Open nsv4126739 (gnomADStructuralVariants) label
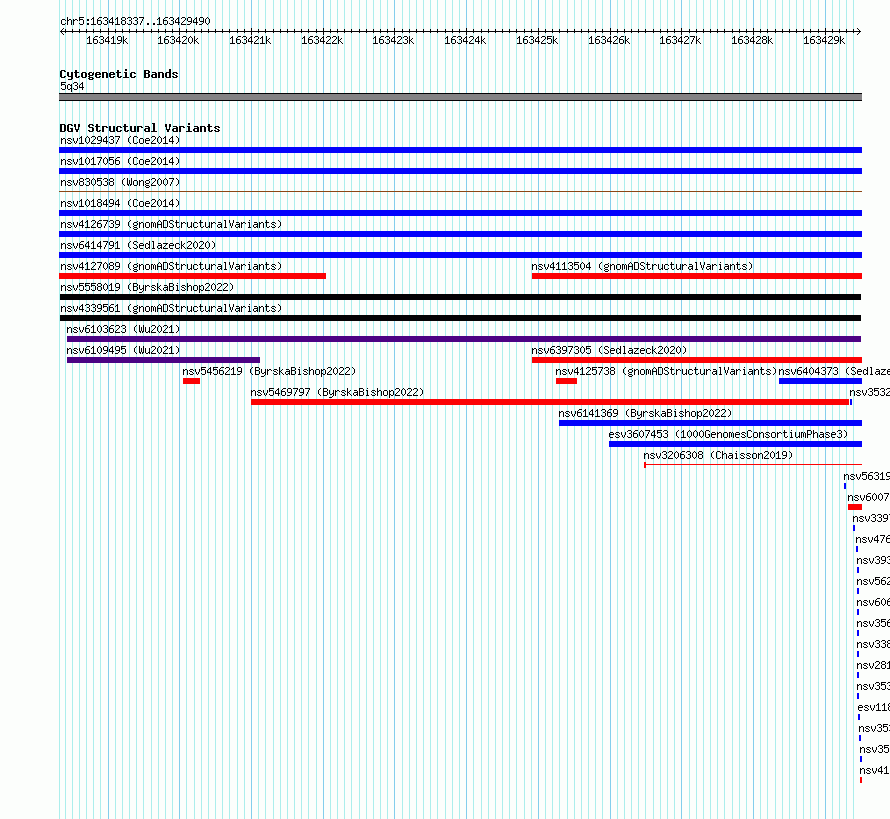Screen dimensions: 890x819 click(x=171, y=224)
